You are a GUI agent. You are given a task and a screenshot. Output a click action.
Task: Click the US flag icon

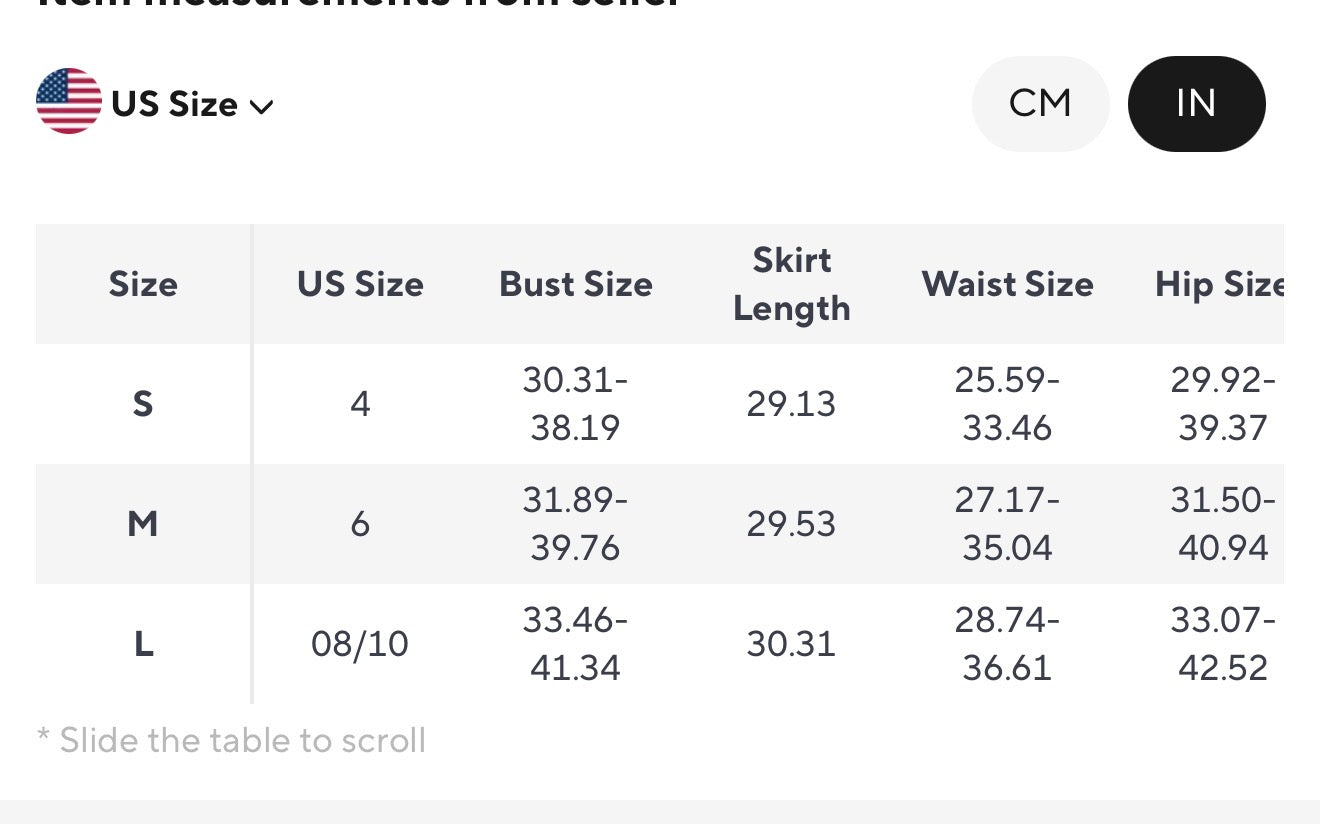[x=68, y=101]
